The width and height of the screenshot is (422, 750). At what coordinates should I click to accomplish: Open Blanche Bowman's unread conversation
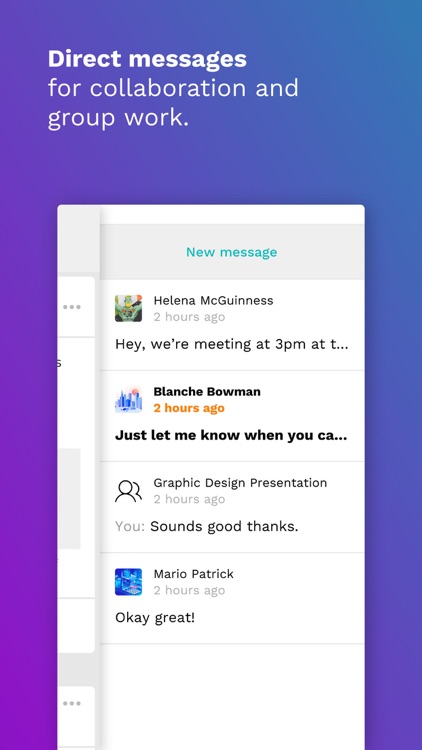point(232,416)
